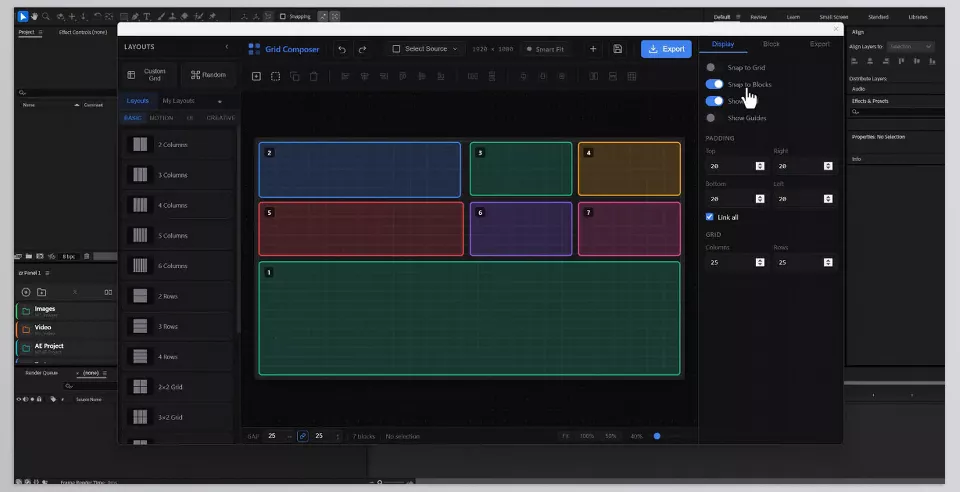960x492 pixels.
Task: Enable the Show Guides toggle
Action: [714, 118]
